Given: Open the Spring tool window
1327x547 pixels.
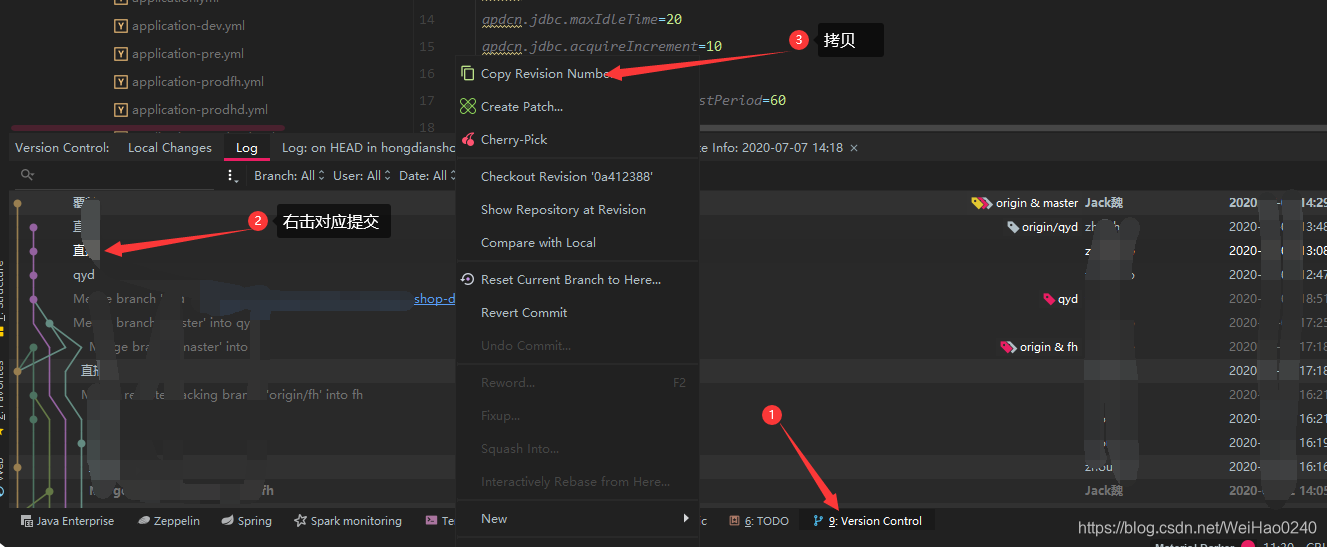Looking at the screenshot, I should coord(246,521).
